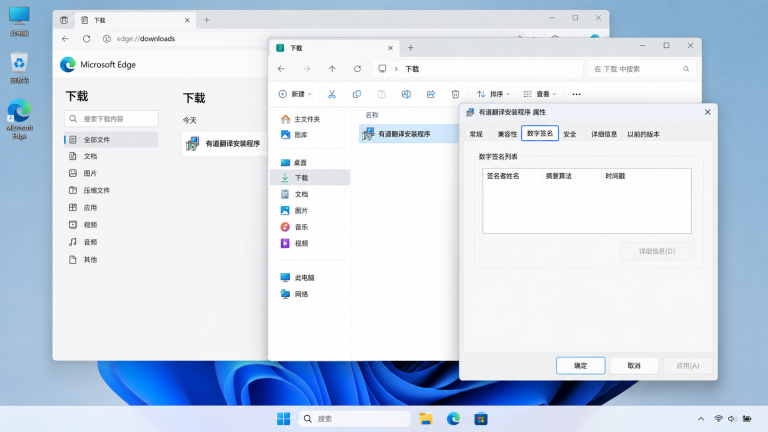The height and width of the screenshot is (432, 768).
Task: Go back in File Explorer navigation
Action: click(x=281, y=69)
